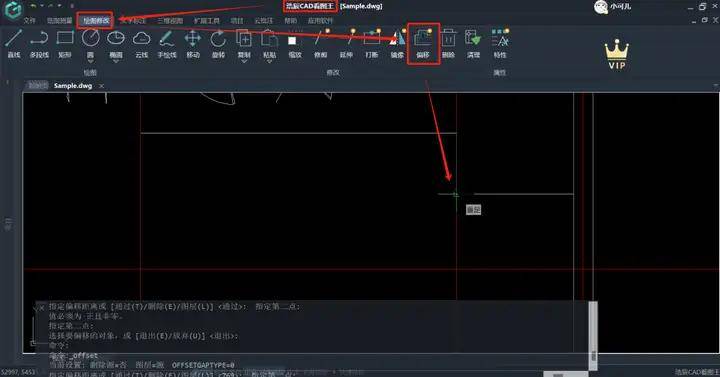
Task: Activate the 旋转 rotate tool
Action: 218,43
